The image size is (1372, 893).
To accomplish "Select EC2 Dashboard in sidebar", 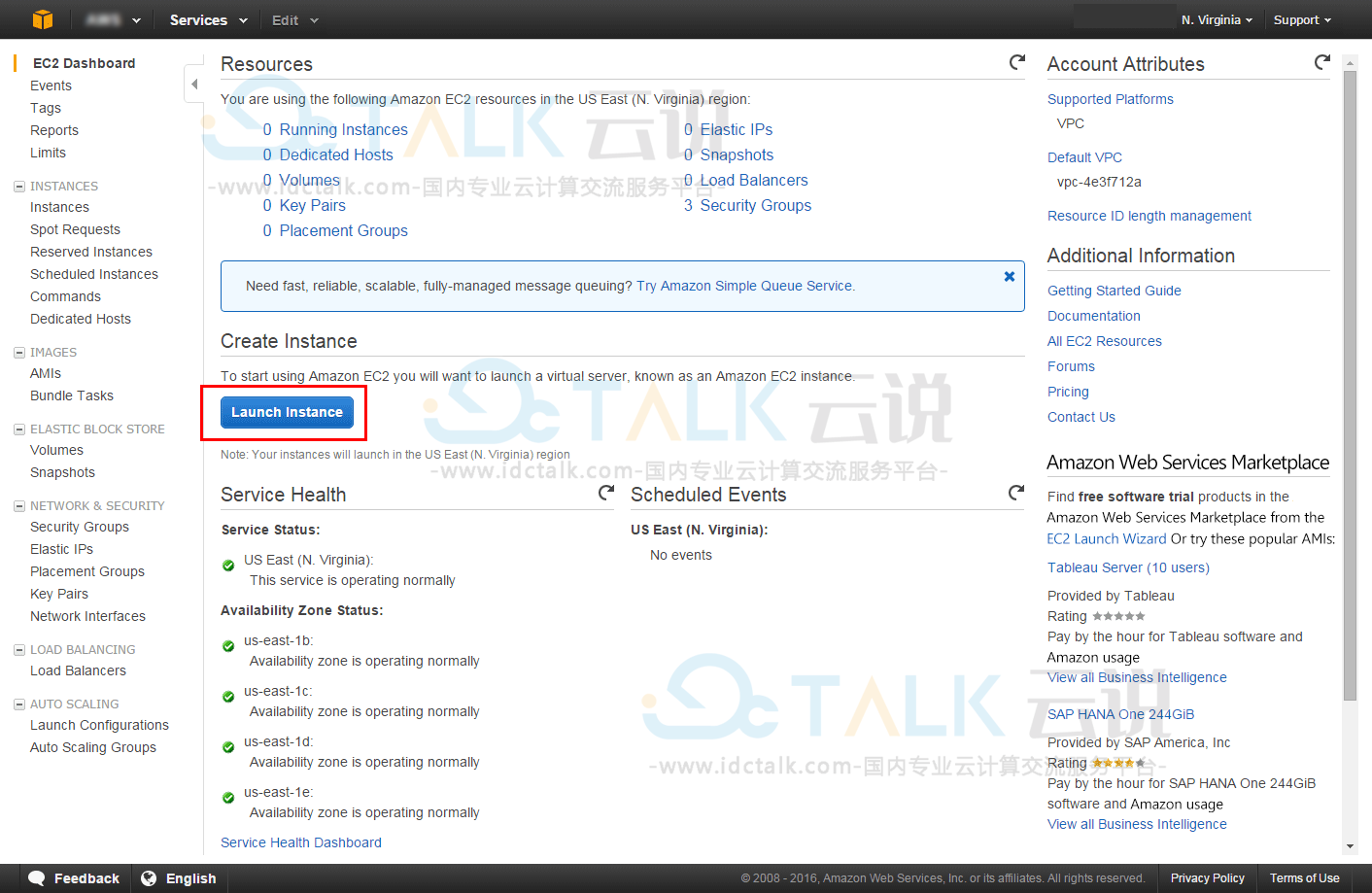I will 85,63.
